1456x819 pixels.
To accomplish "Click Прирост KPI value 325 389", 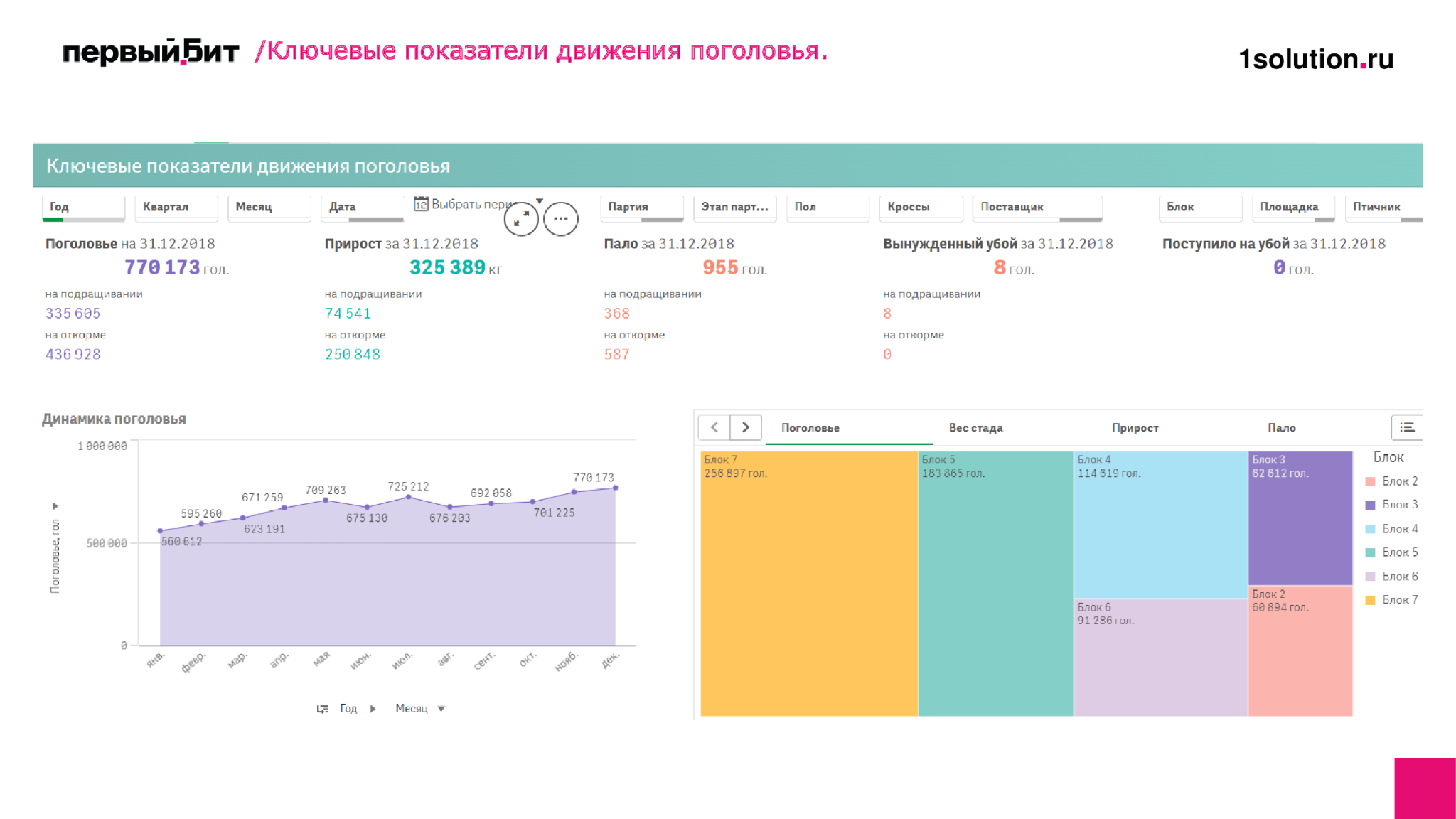I will (x=447, y=267).
